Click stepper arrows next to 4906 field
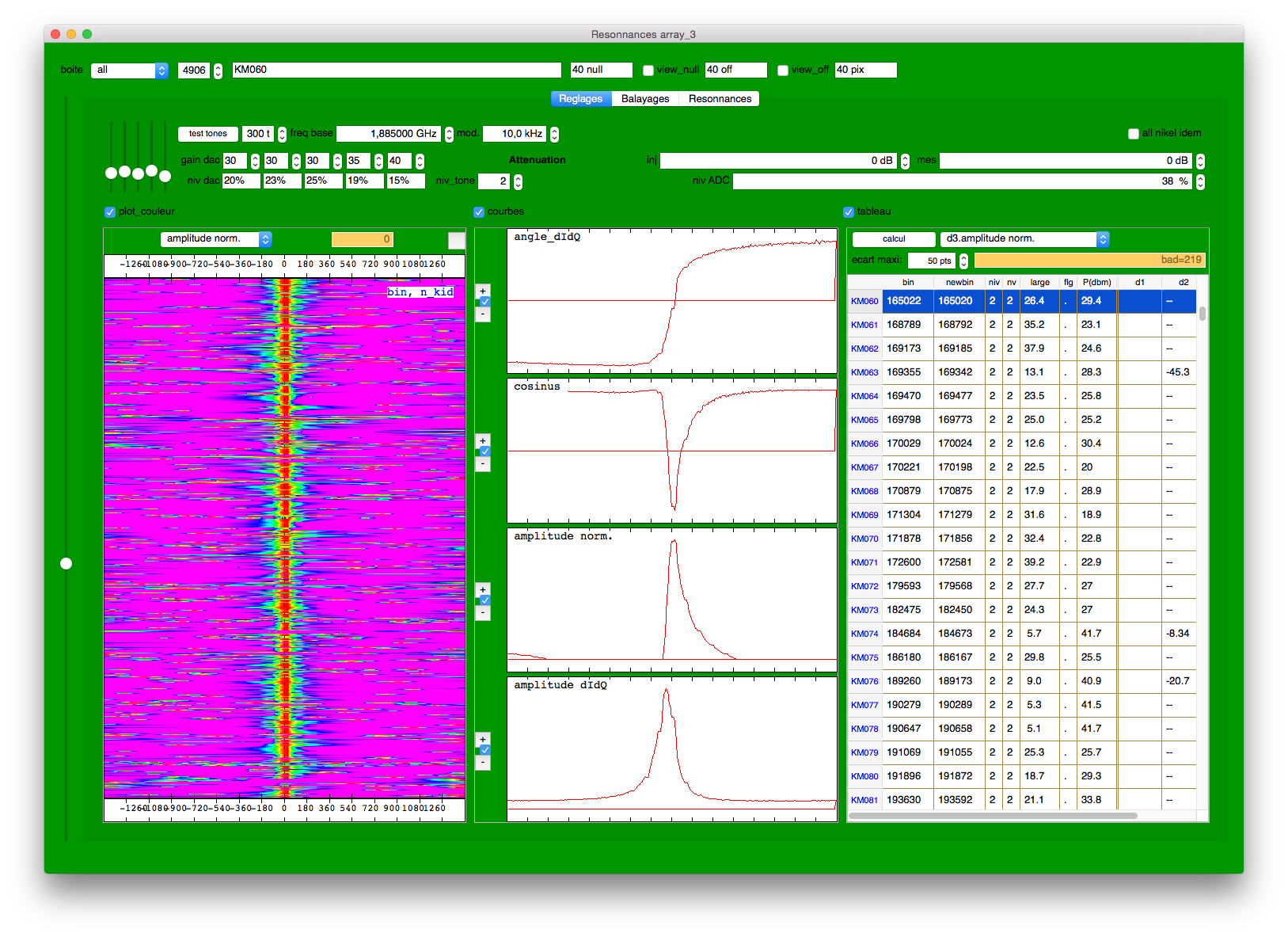 click(x=218, y=70)
